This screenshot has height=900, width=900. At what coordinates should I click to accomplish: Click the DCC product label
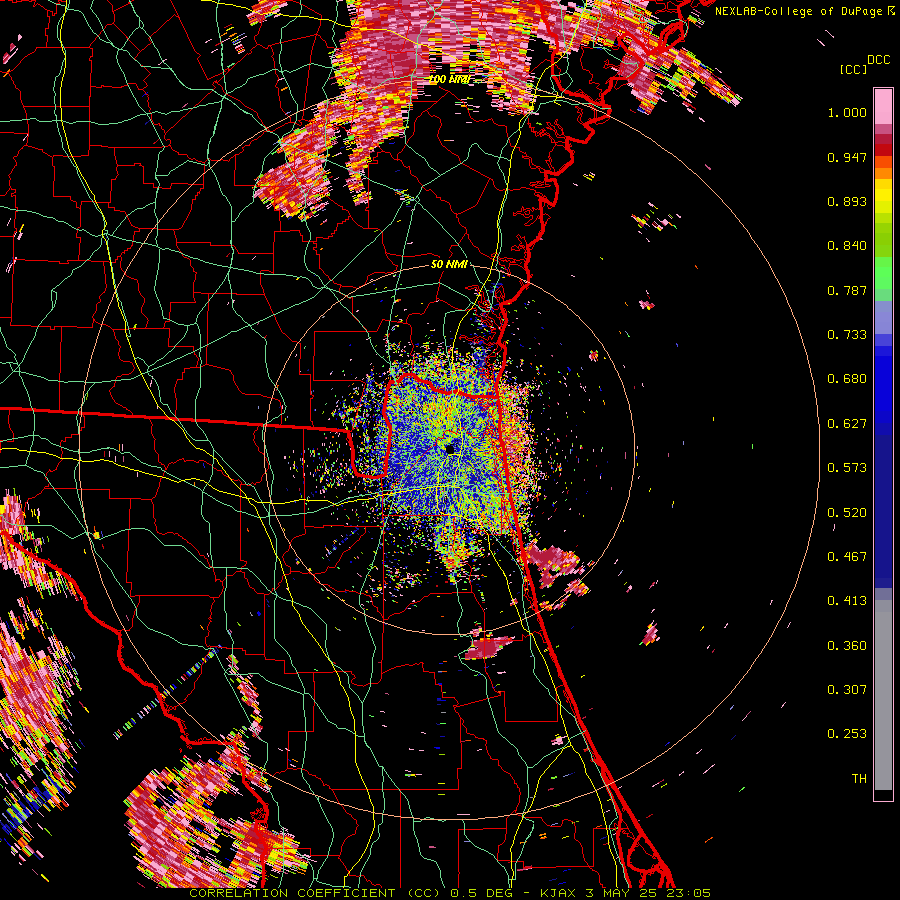[x=879, y=60]
